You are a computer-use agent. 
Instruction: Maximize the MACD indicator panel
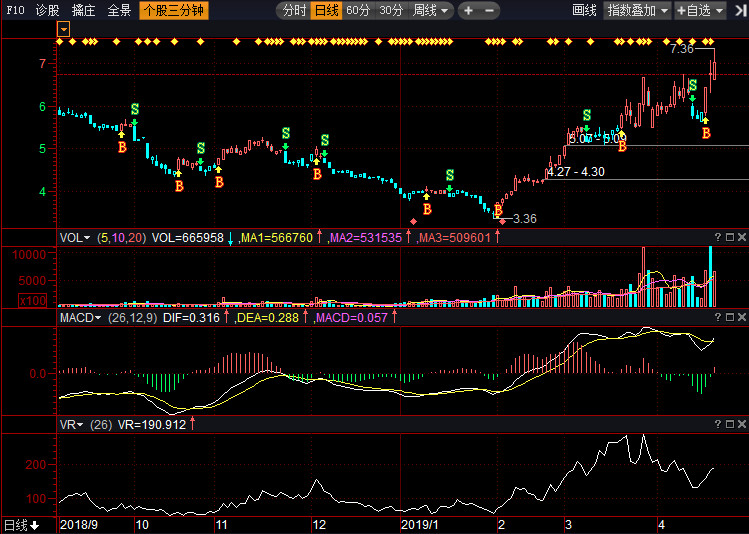[729, 316]
